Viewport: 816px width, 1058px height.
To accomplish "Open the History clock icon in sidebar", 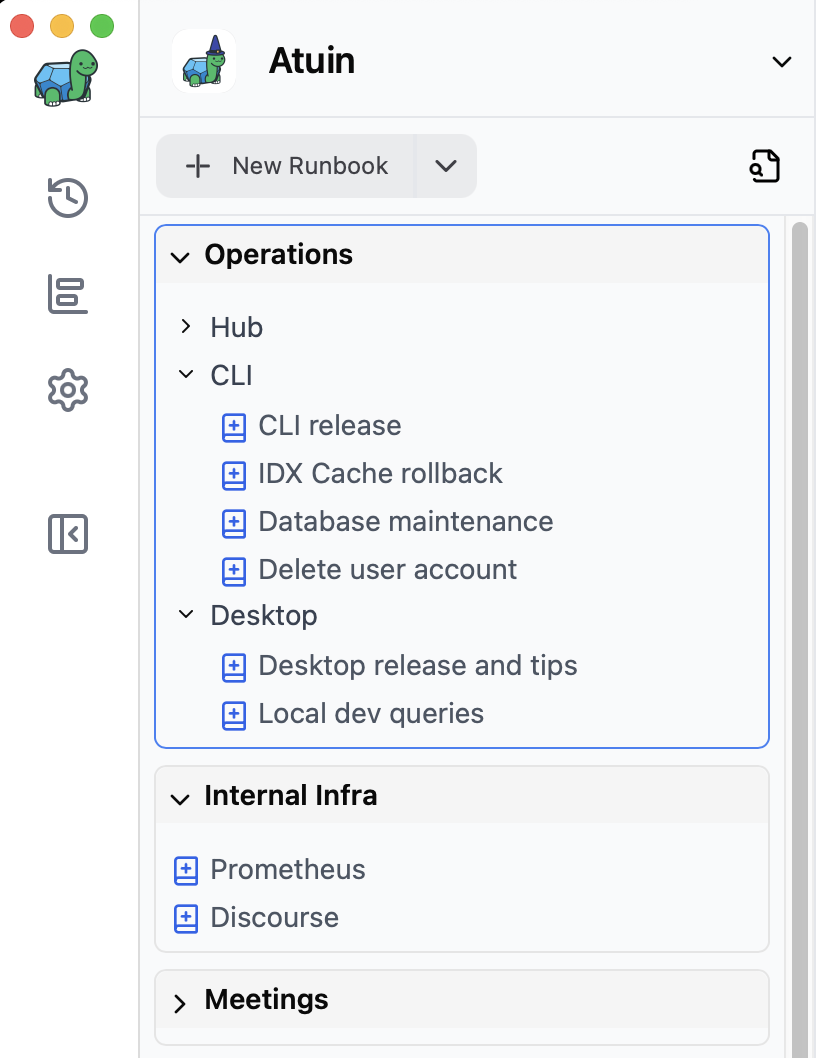I will point(68,197).
